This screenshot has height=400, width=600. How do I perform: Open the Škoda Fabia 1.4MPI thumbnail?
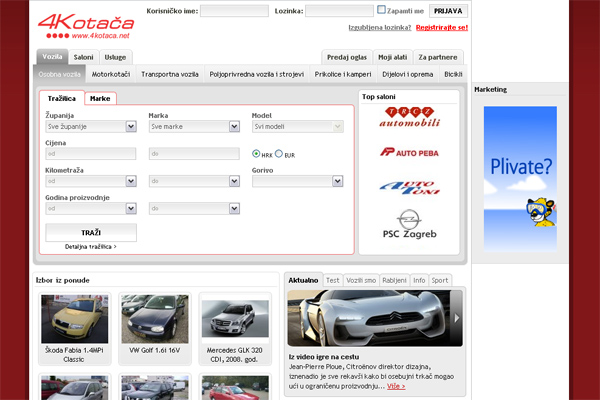coord(75,320)
